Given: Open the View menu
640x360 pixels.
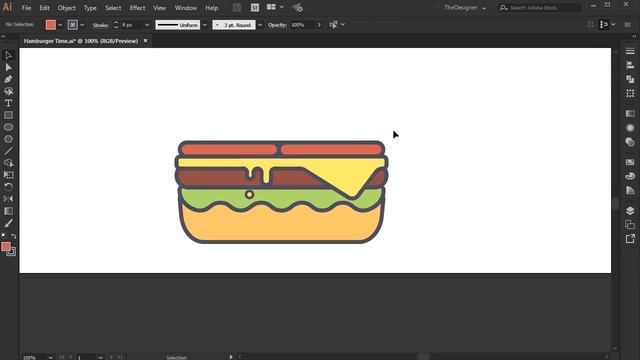Looking at the screenshot, I should (x=160, y=8).
